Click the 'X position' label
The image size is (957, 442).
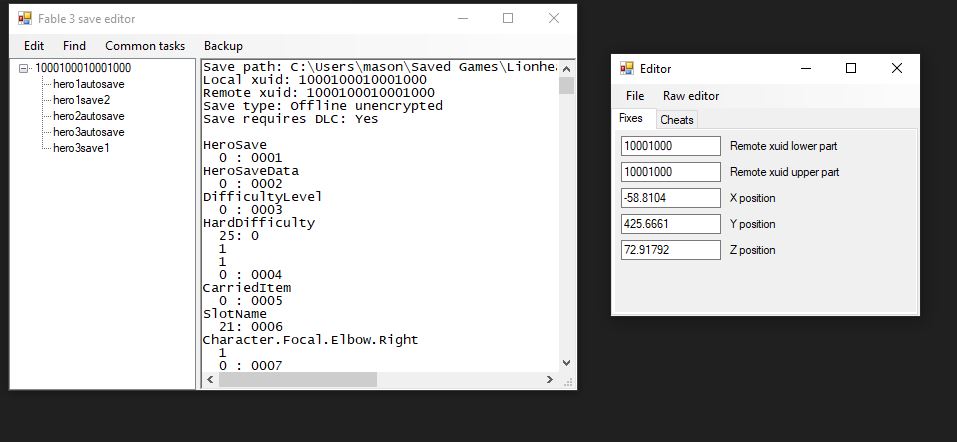753,198
